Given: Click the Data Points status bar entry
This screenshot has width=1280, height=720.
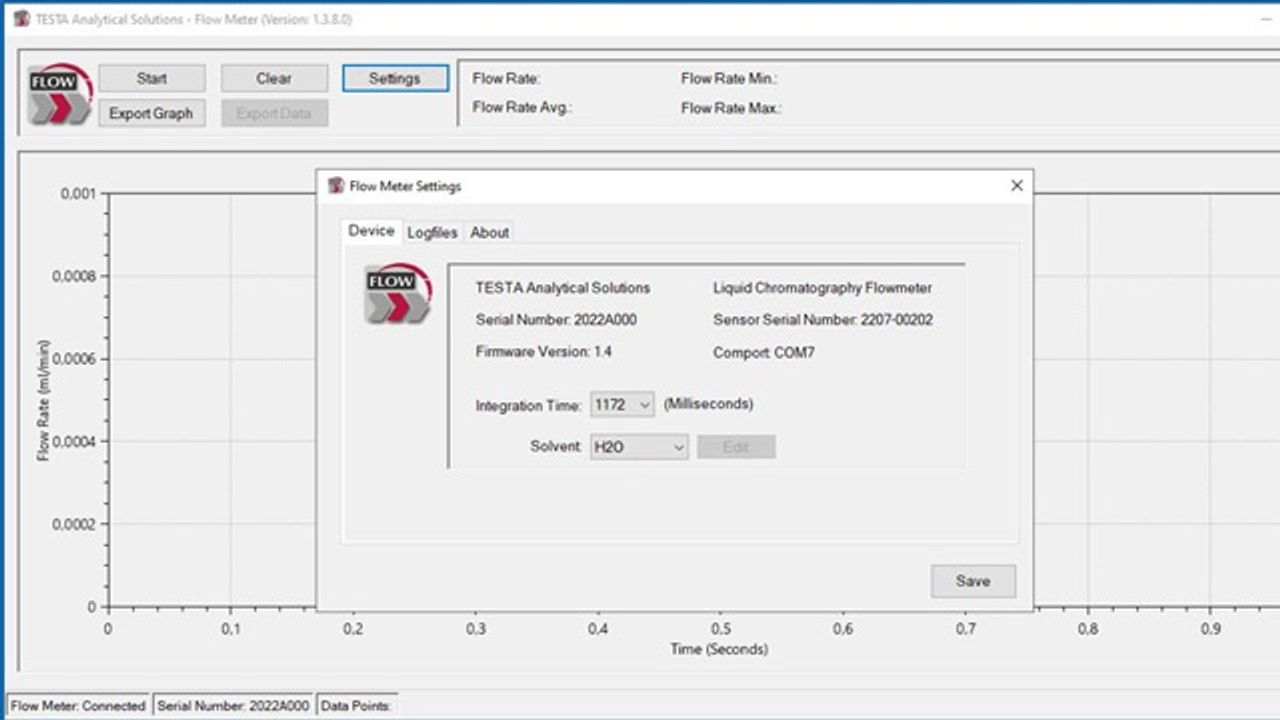Looking at the screenshot, I should click(357, 705).
